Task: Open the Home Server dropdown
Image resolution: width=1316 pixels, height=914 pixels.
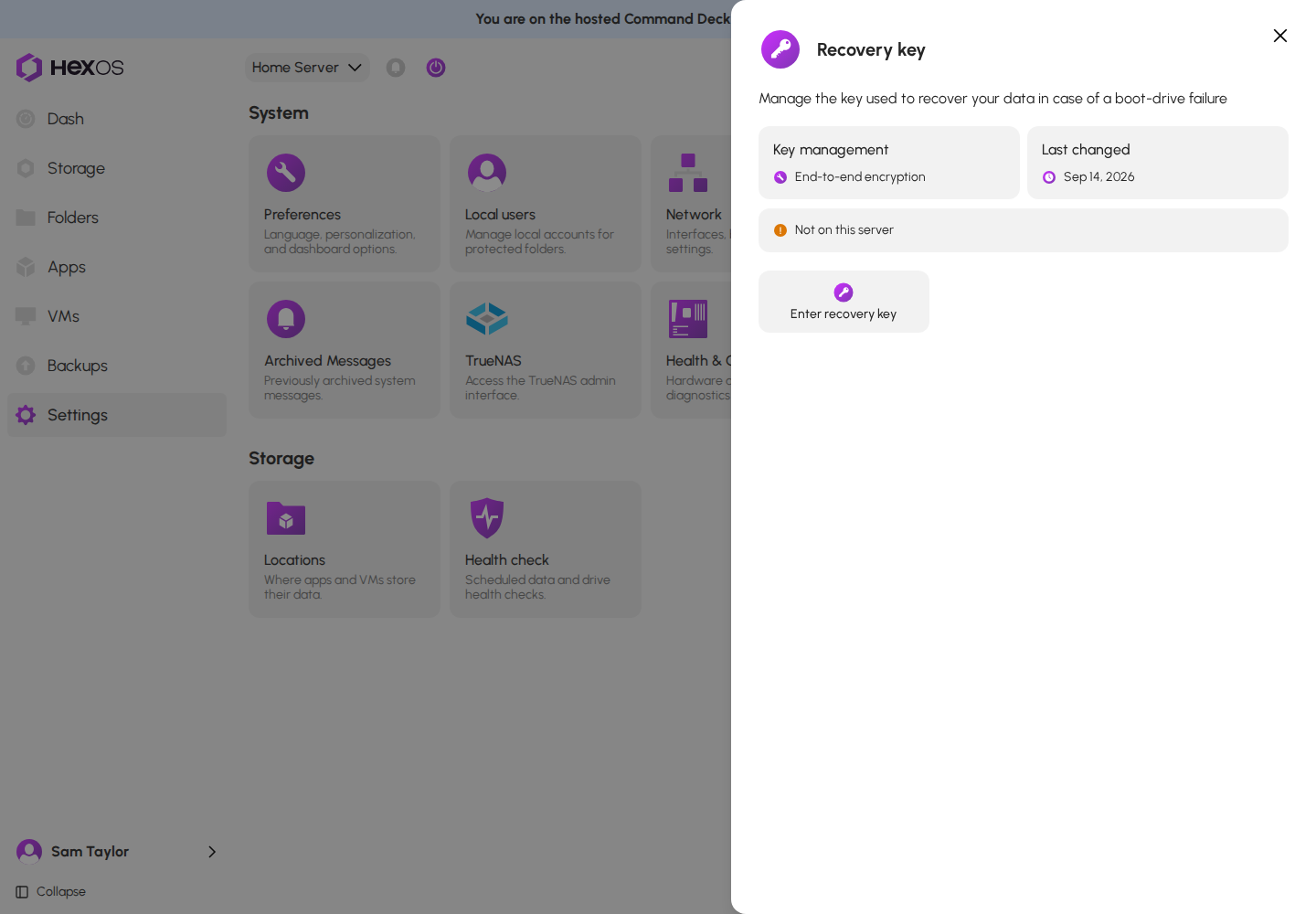Action: point(307,68)
